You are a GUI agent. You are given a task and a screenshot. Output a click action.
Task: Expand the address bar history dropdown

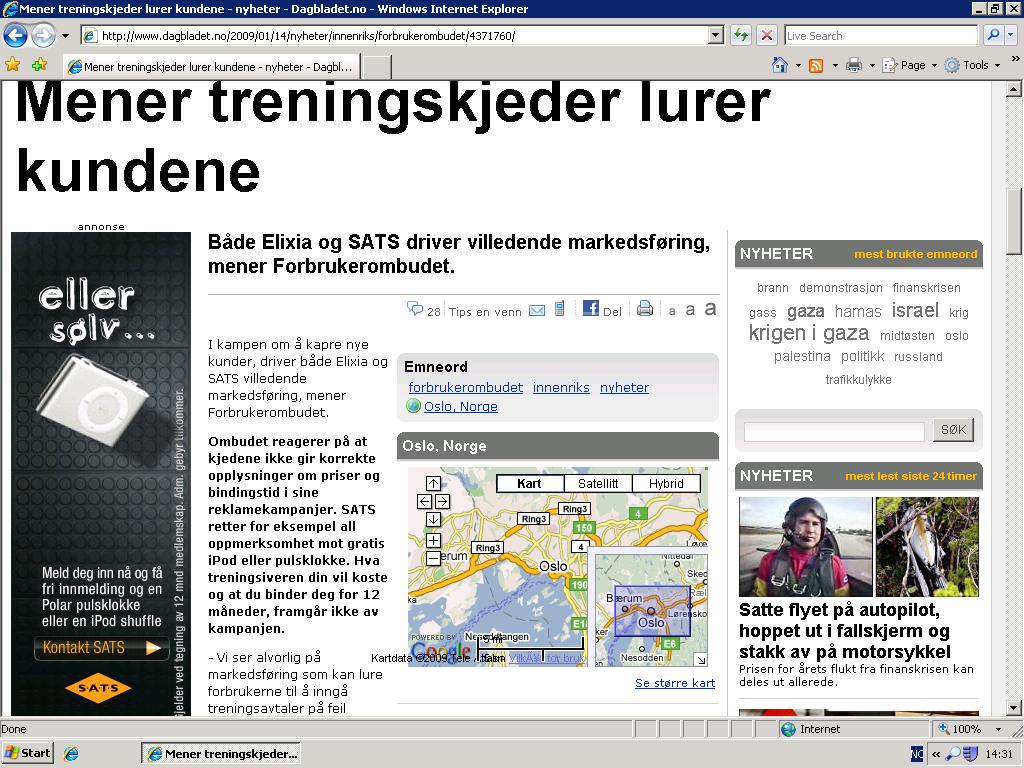[716, 36]
